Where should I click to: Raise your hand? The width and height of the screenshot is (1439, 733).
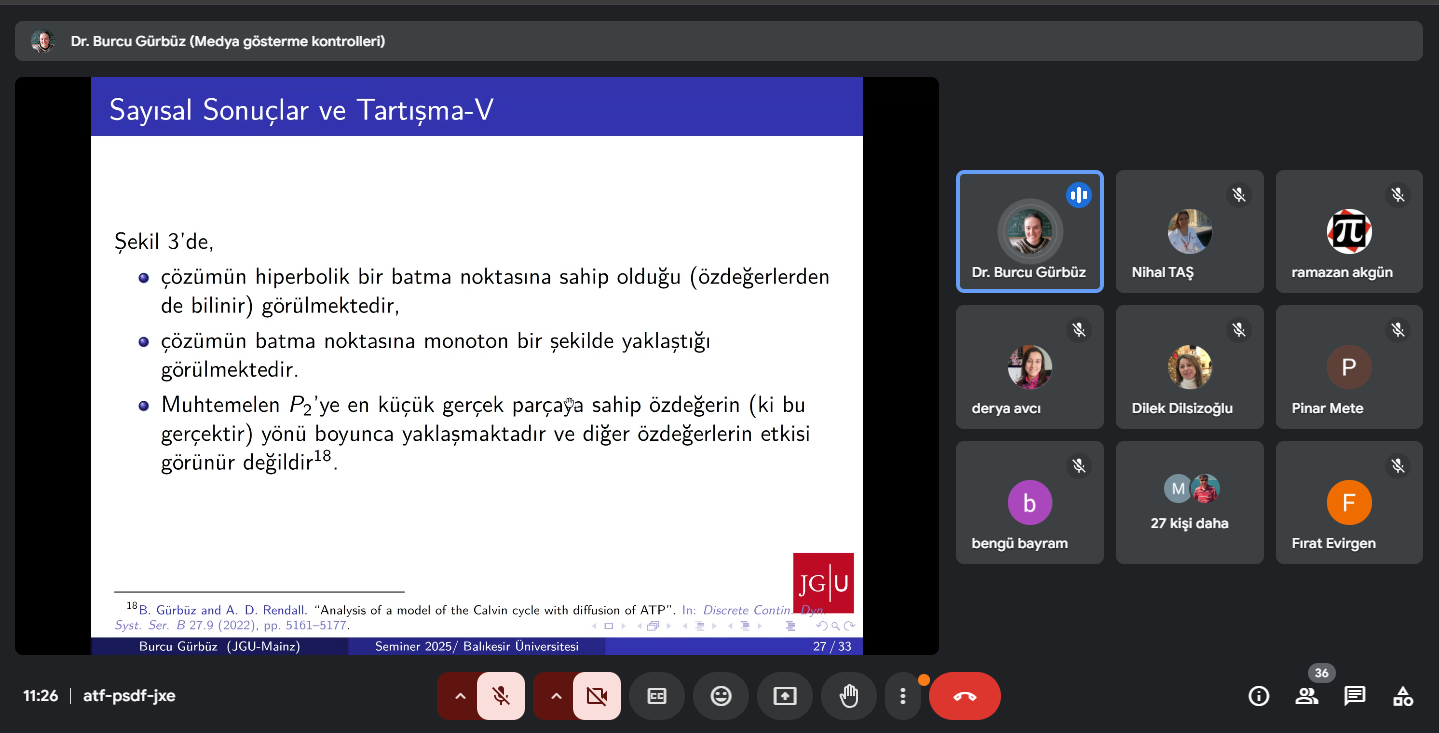pyautogui.click(x=849, y=696)
